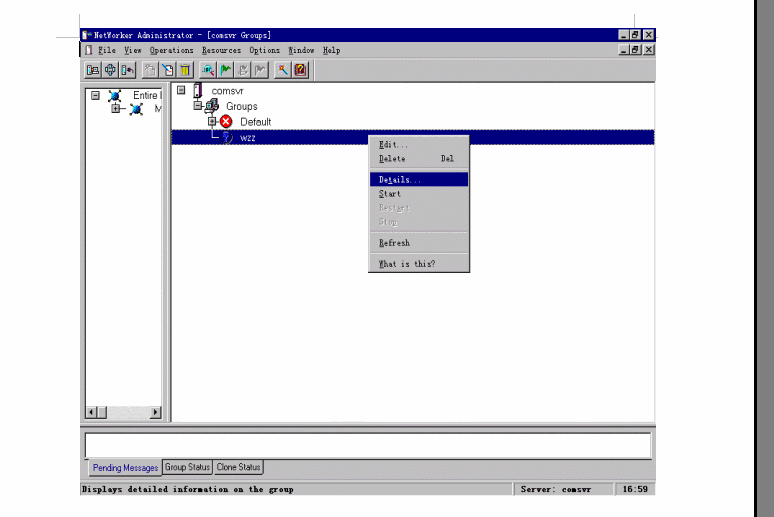The height and width of the screenshot is (517, 774).
Task: Collapse the Entire network tree node
Action: tap(95, 96)
